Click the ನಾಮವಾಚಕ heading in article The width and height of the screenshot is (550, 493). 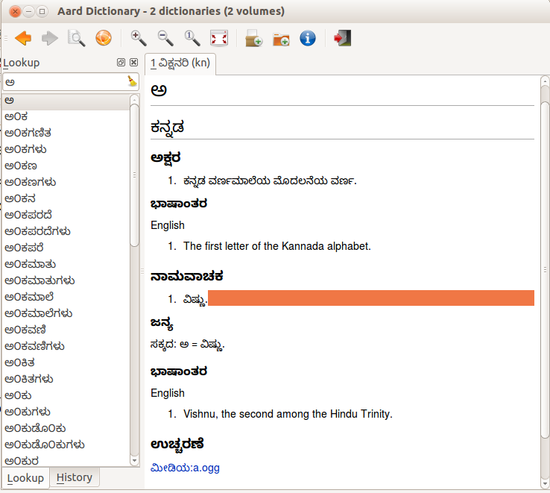tap(187, 276)
